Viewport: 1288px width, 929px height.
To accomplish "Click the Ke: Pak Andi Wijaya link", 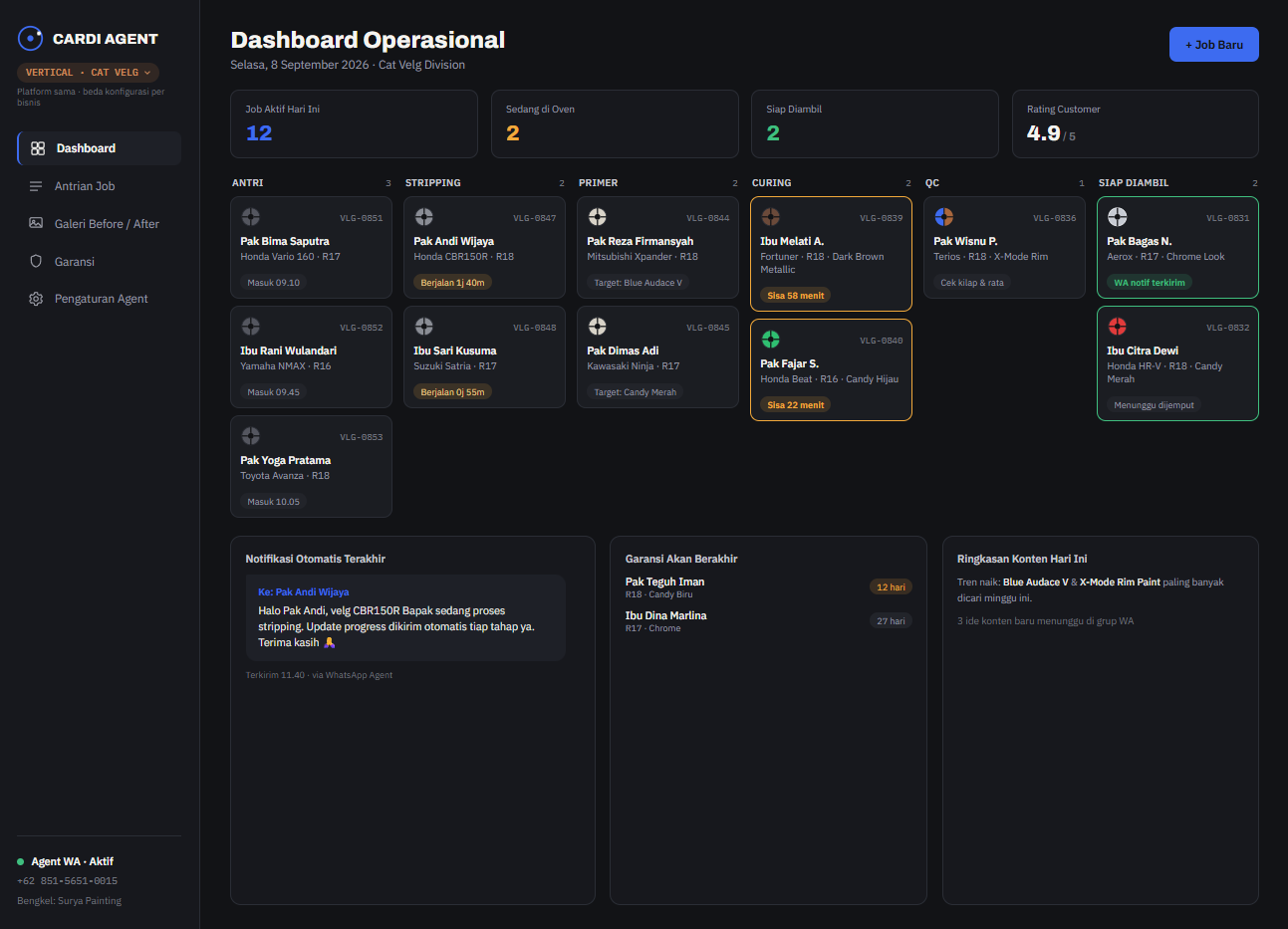I will tap(304, 591).
